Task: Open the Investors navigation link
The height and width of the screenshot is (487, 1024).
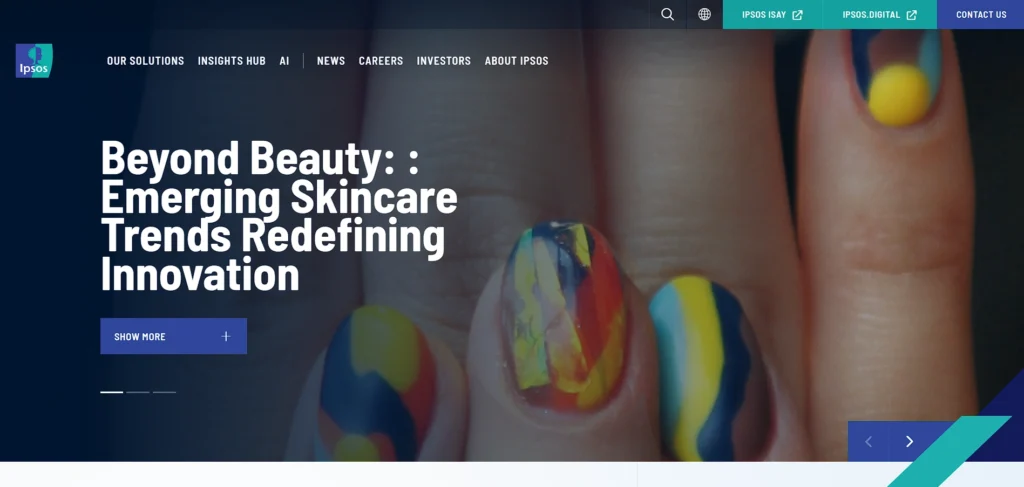Action: [x=444, y=61]
